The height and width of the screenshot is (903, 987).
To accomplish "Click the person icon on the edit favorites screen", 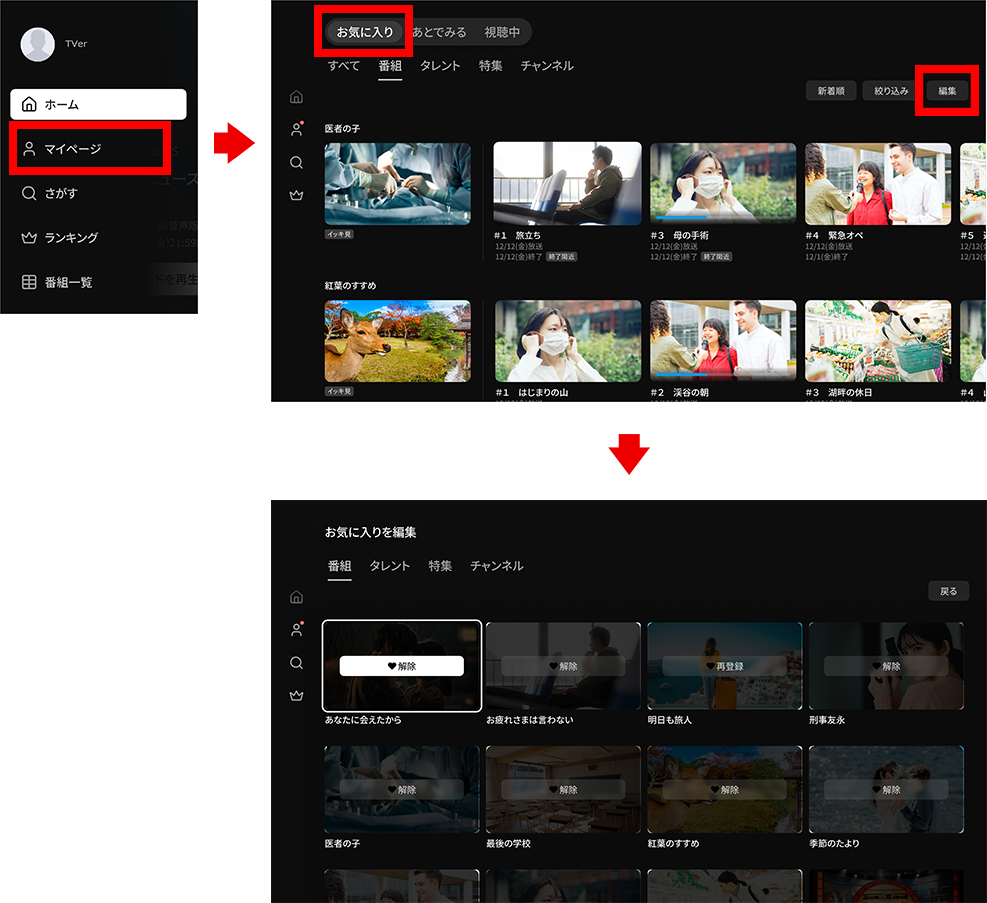I will pos(296,629).
